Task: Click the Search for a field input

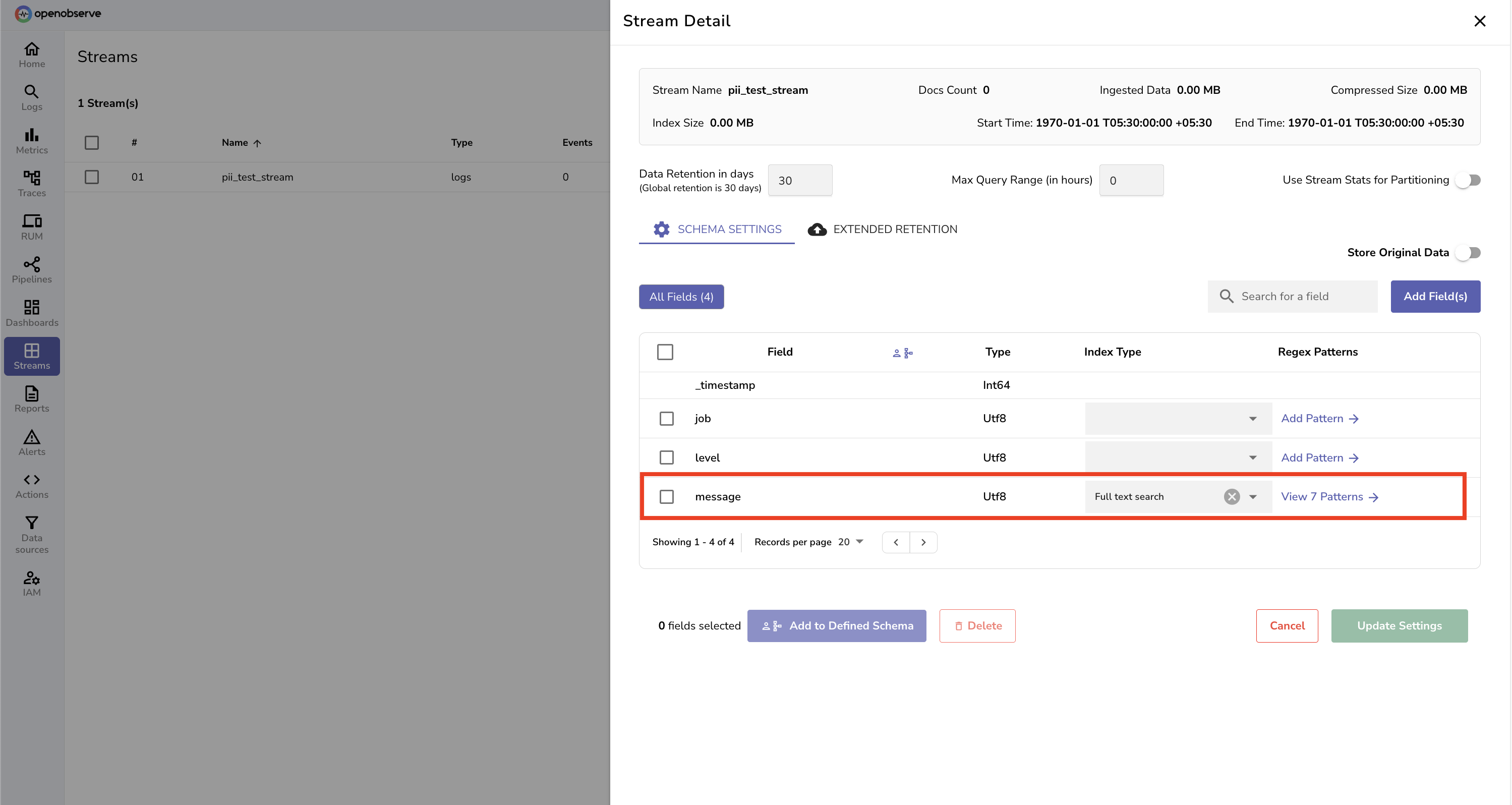Action: click(1292, 297)
